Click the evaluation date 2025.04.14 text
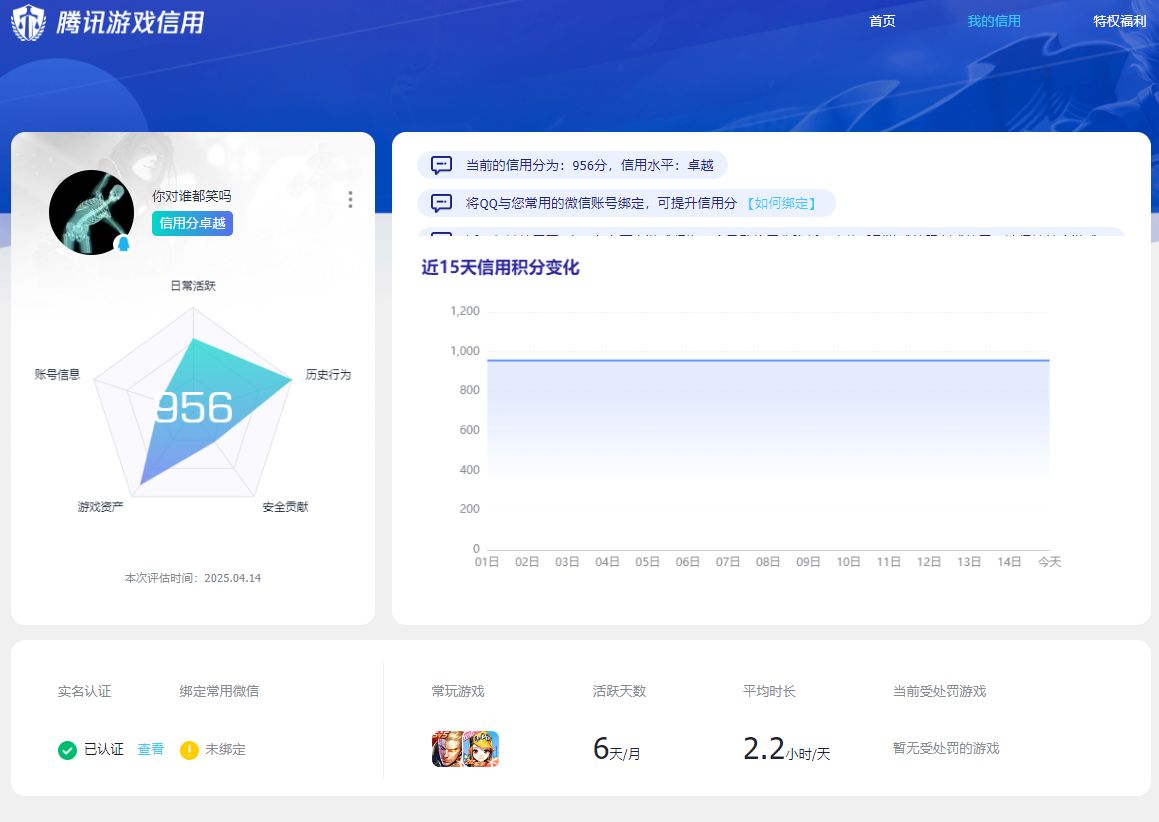Image resolution: width=1159 pixels, height=822 pixels. point(232,578)
